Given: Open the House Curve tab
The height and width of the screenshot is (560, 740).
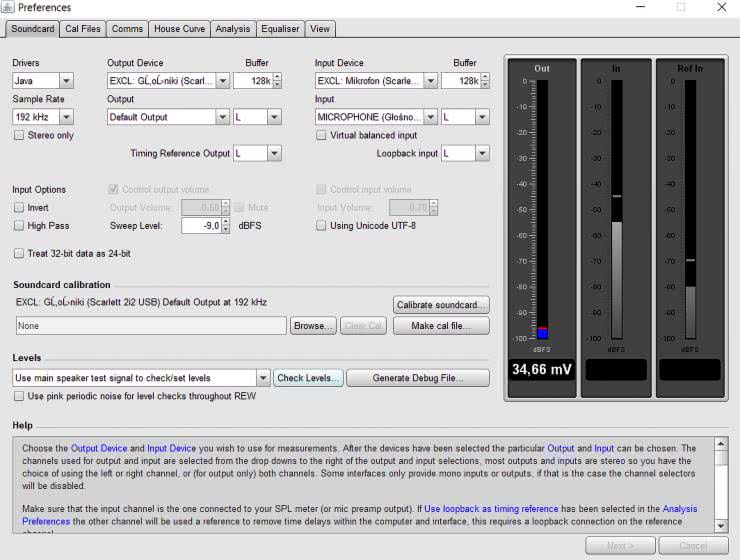Looking at the screenshot, I should click(x=179, y=29).
